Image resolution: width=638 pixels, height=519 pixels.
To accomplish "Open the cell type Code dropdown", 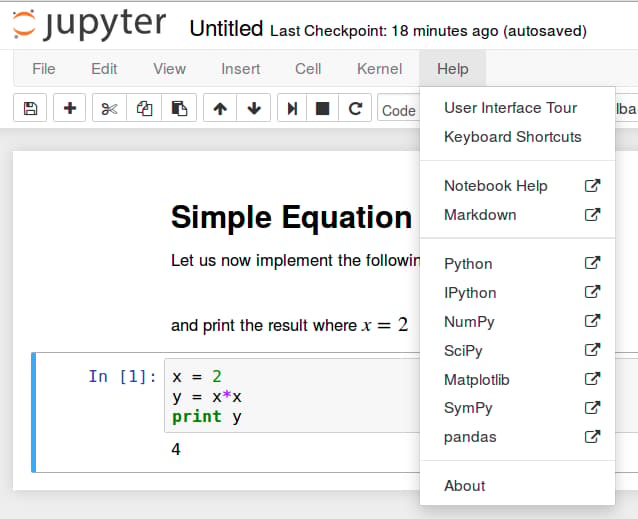I will pyautogui.click(x=399, y=108).
